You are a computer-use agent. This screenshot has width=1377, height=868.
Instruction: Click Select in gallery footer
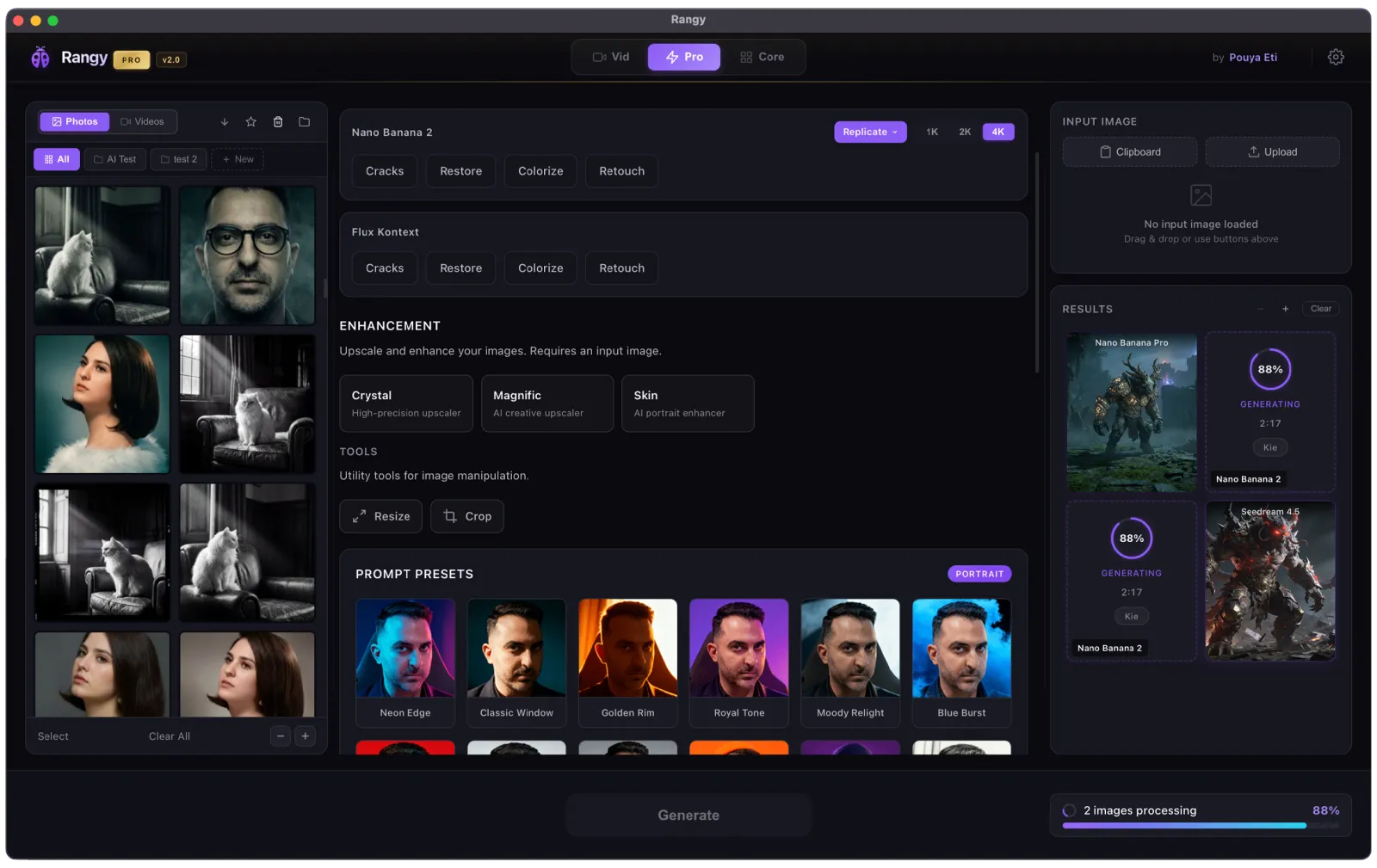point(52,736)
